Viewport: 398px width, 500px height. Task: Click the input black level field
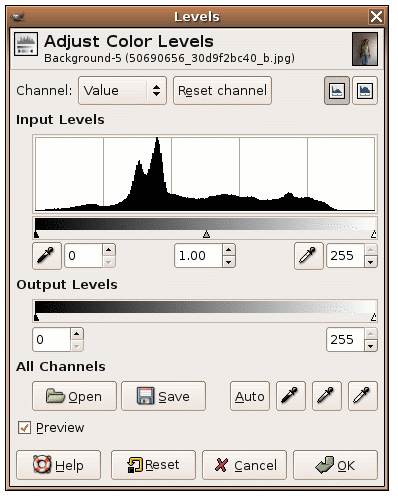pyautogui.click(x=83, y=256)
